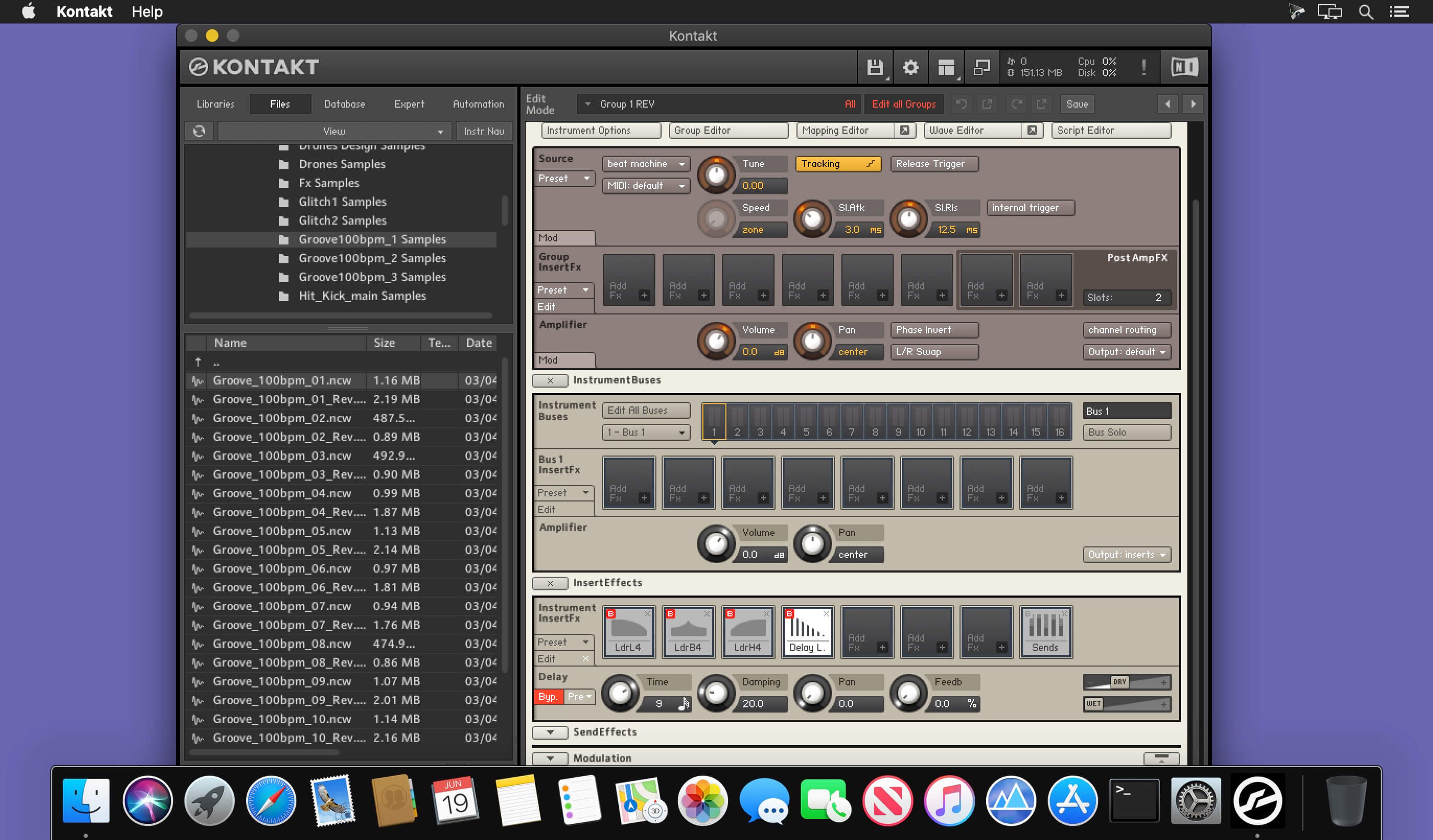Switch to the Expert tab
Viewport: 1433px width, 840px height.
point(409,104)
